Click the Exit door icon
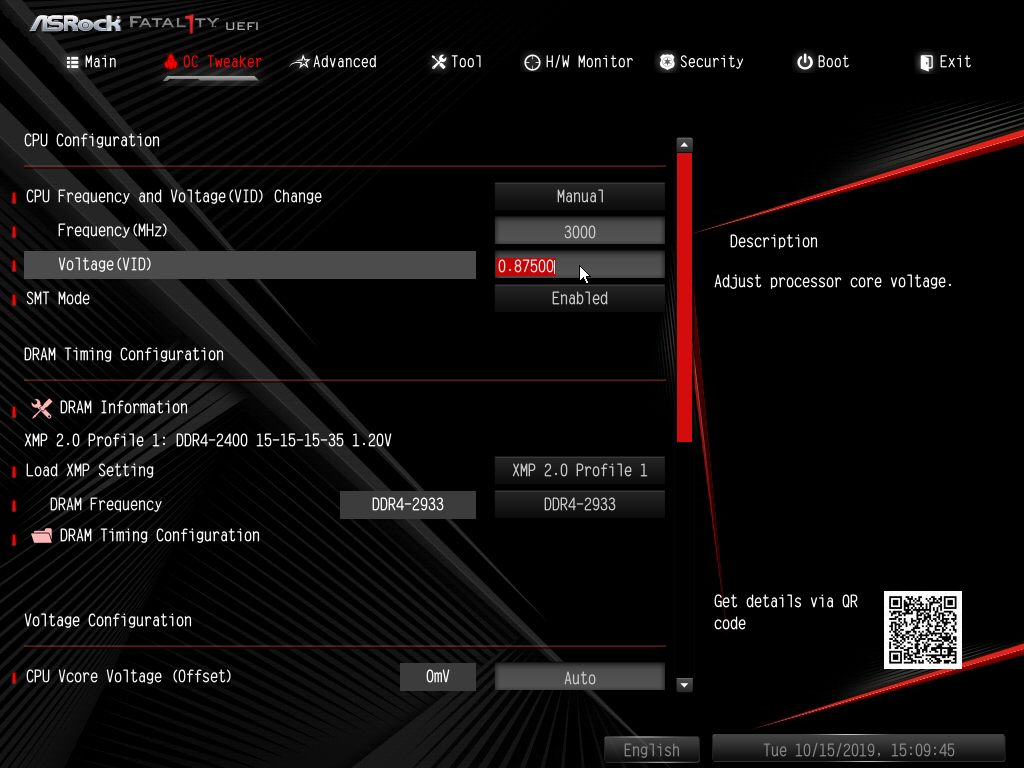This screenshot has height=768, width=1024. tap(926, 62)
